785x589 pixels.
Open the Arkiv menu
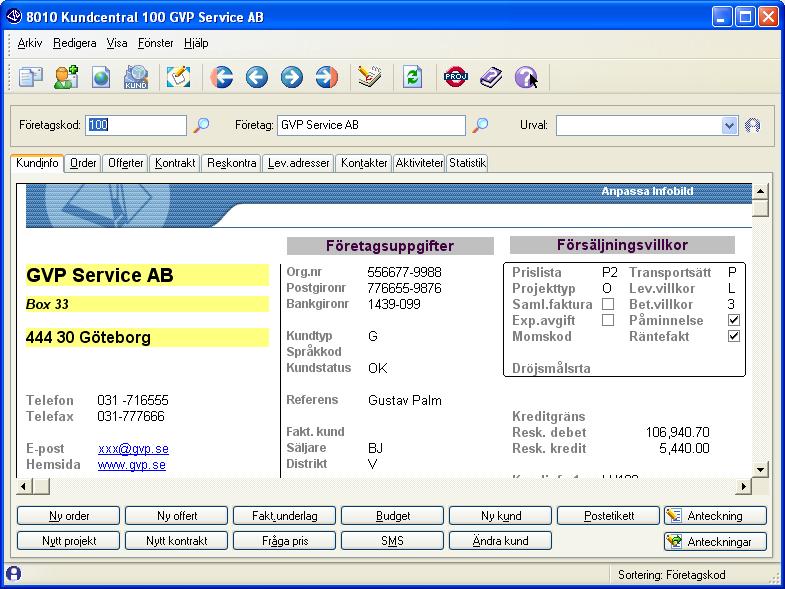[30, 43]
